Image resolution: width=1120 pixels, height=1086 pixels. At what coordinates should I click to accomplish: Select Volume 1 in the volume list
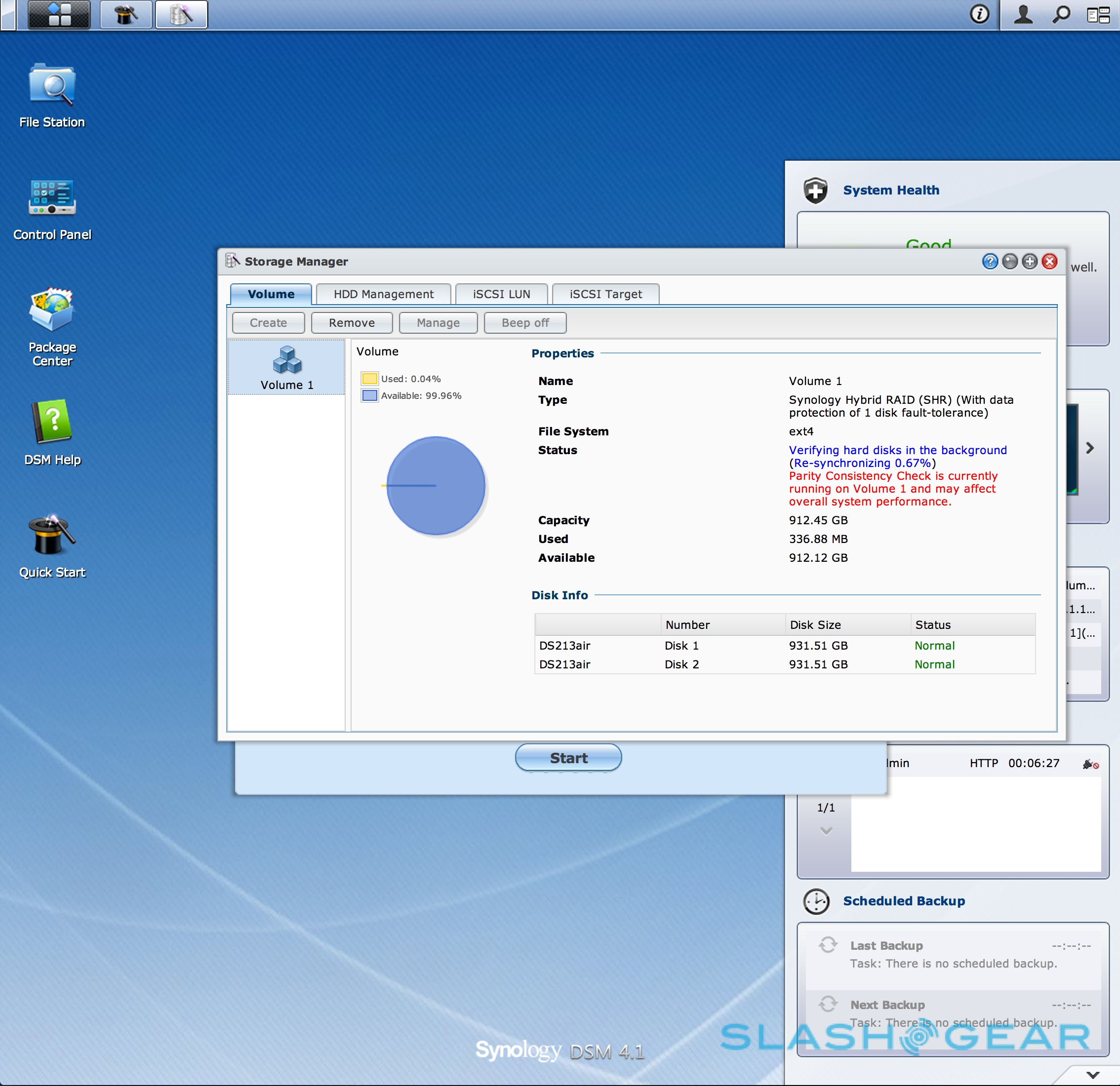pos(286,368)
